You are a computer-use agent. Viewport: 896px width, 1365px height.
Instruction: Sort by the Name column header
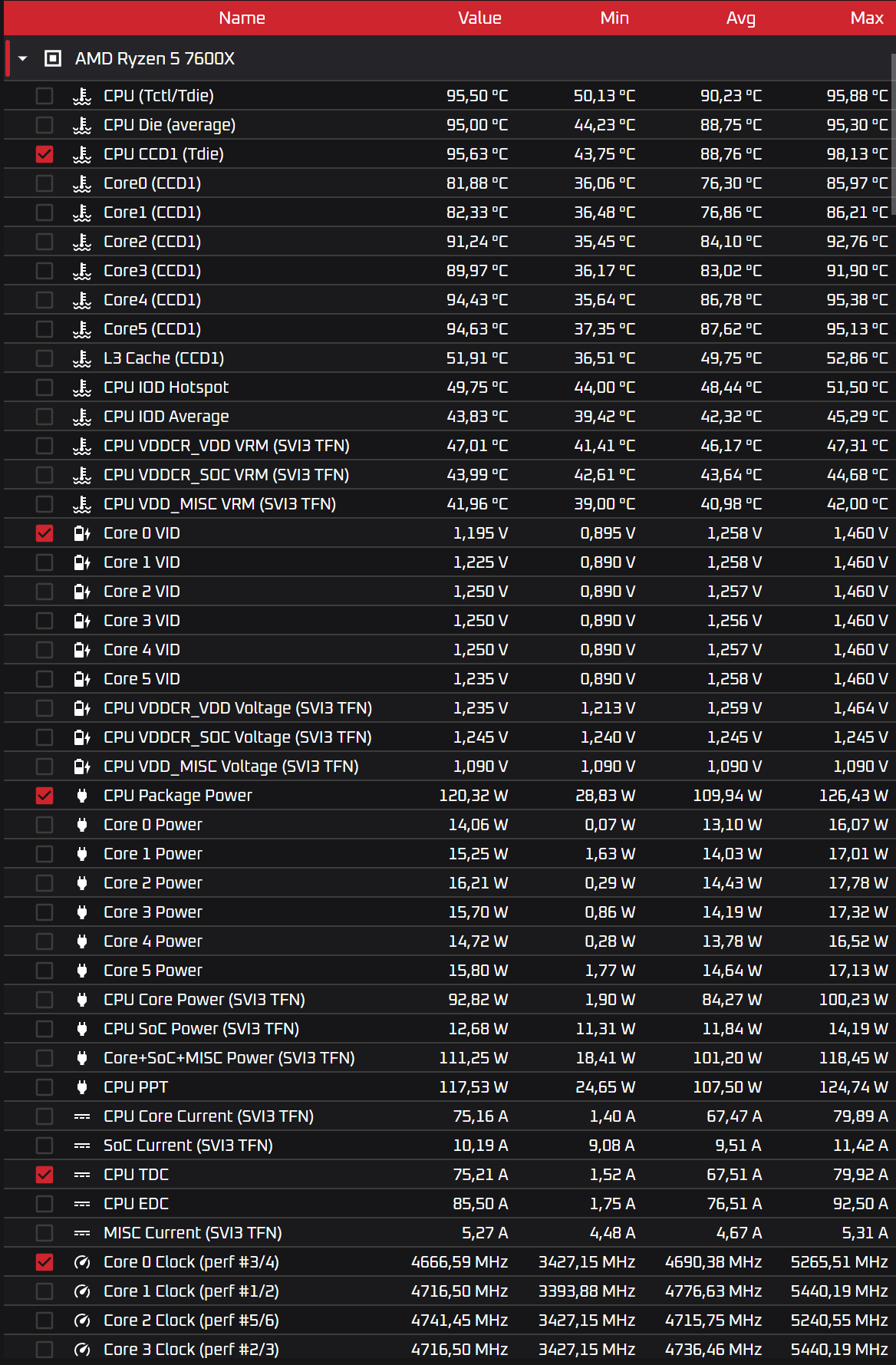pyautogui.click(x=242, y=18)
